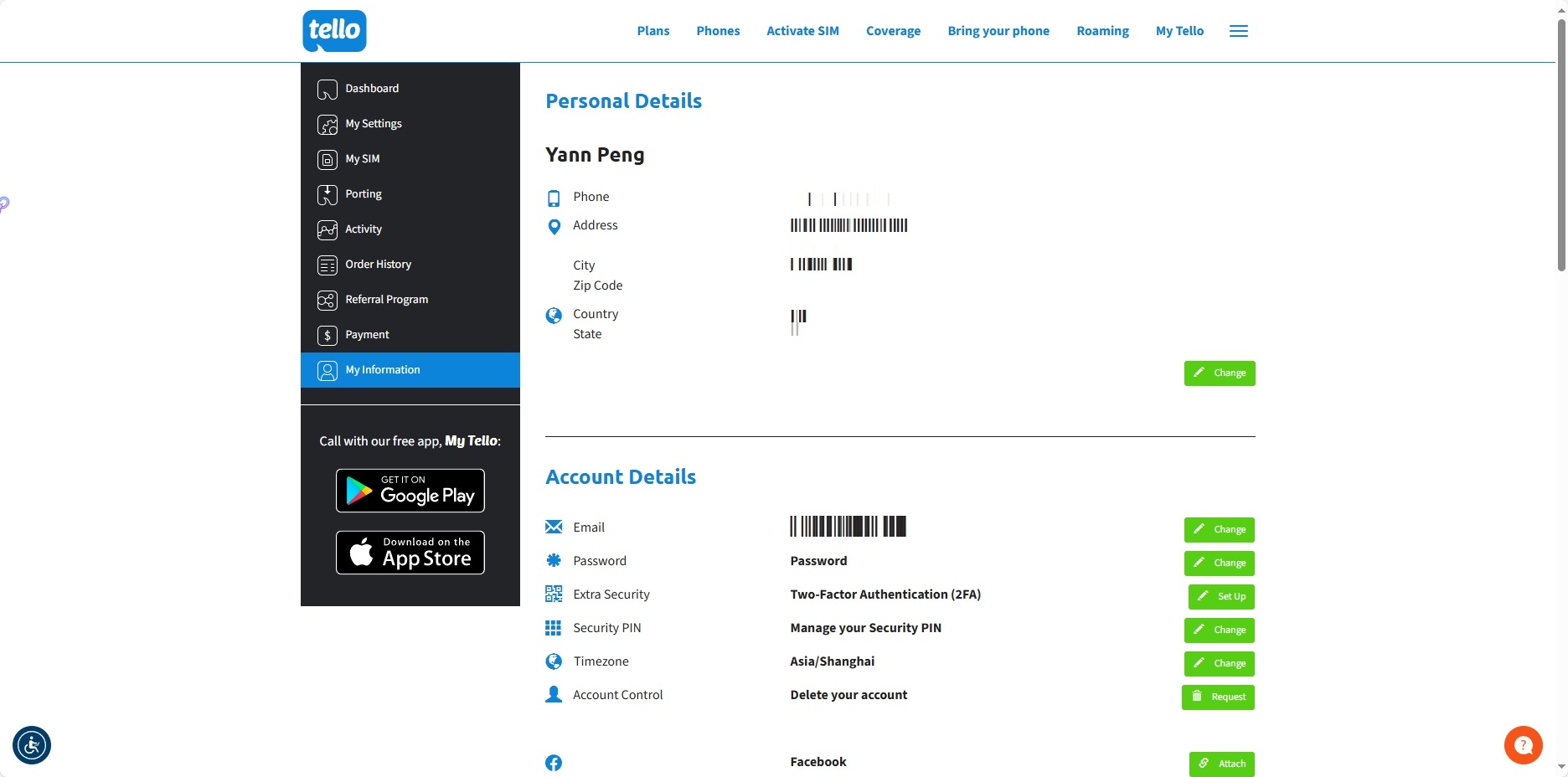The image size is (1568, 777).
Task: Click the Activity chart icon
Action: point(328,229)
